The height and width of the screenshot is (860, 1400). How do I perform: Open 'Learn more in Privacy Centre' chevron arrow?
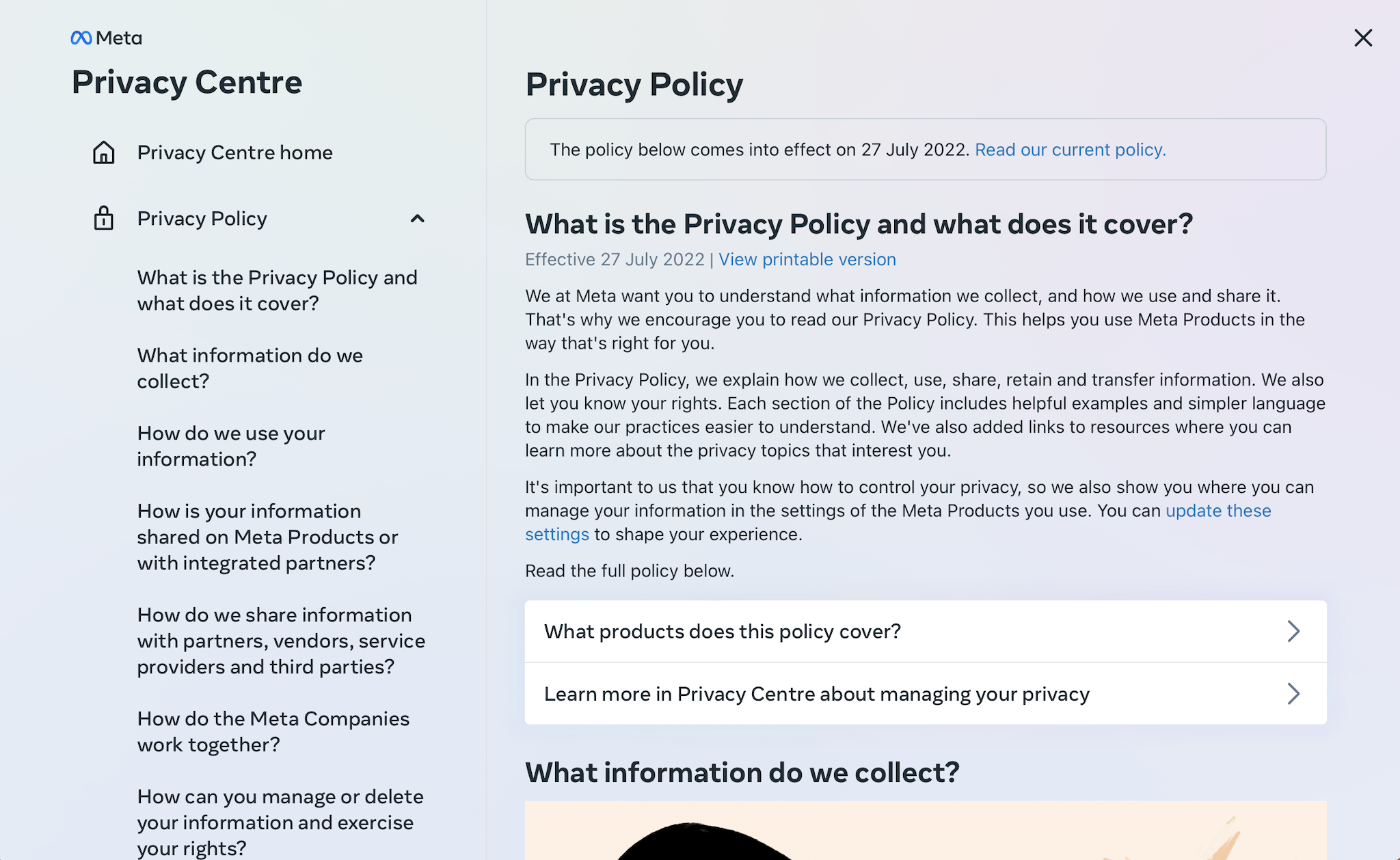[x=1293, y=694]
